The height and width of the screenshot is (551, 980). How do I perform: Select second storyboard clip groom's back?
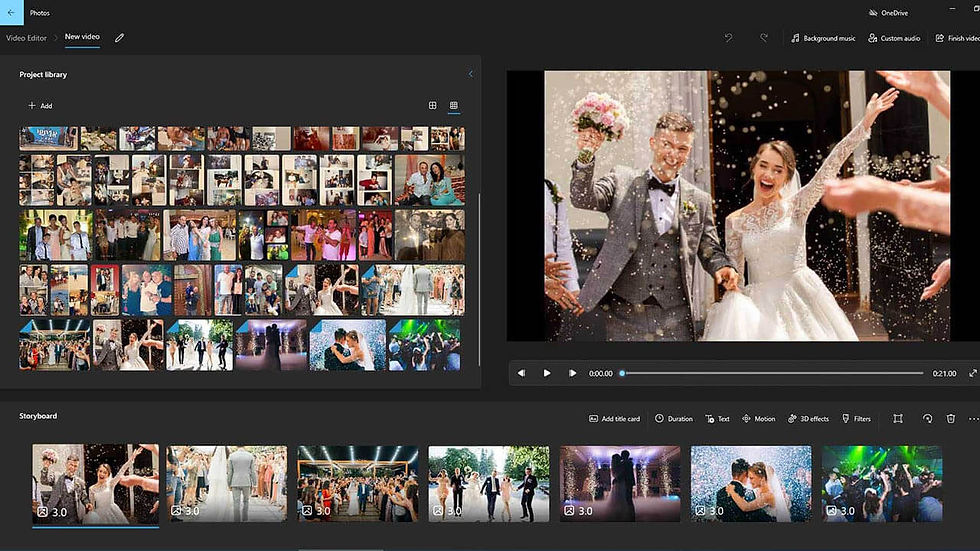(x=227, y=484)
